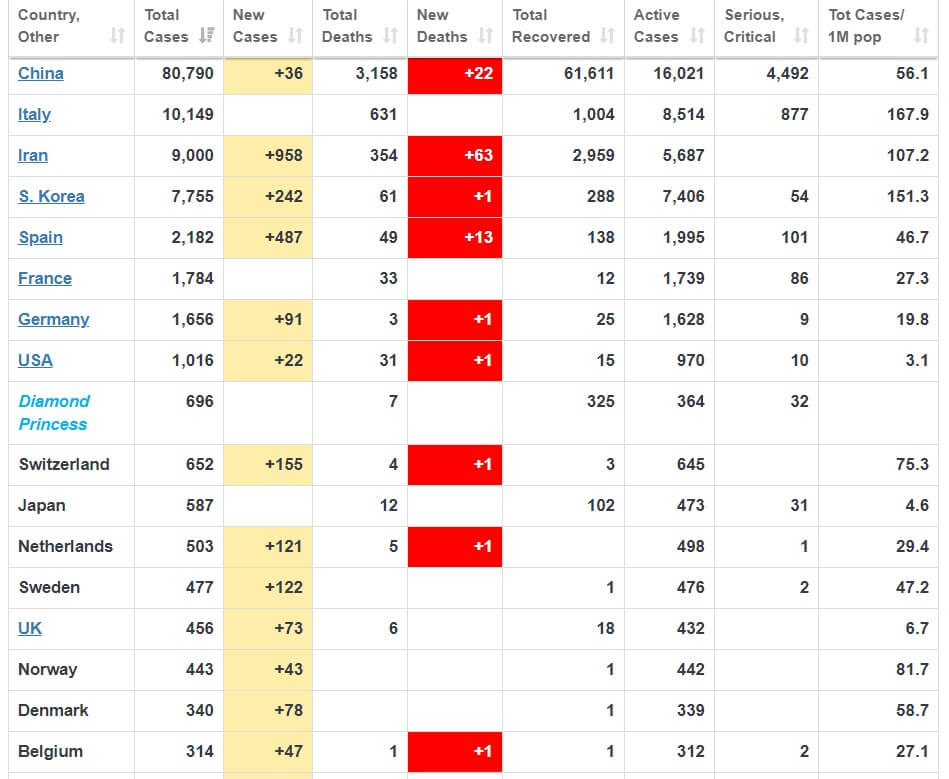Click Total Deaths column sort icon
Image resolution: width=949 pixels, height=779 pixels.
point(390,36)
